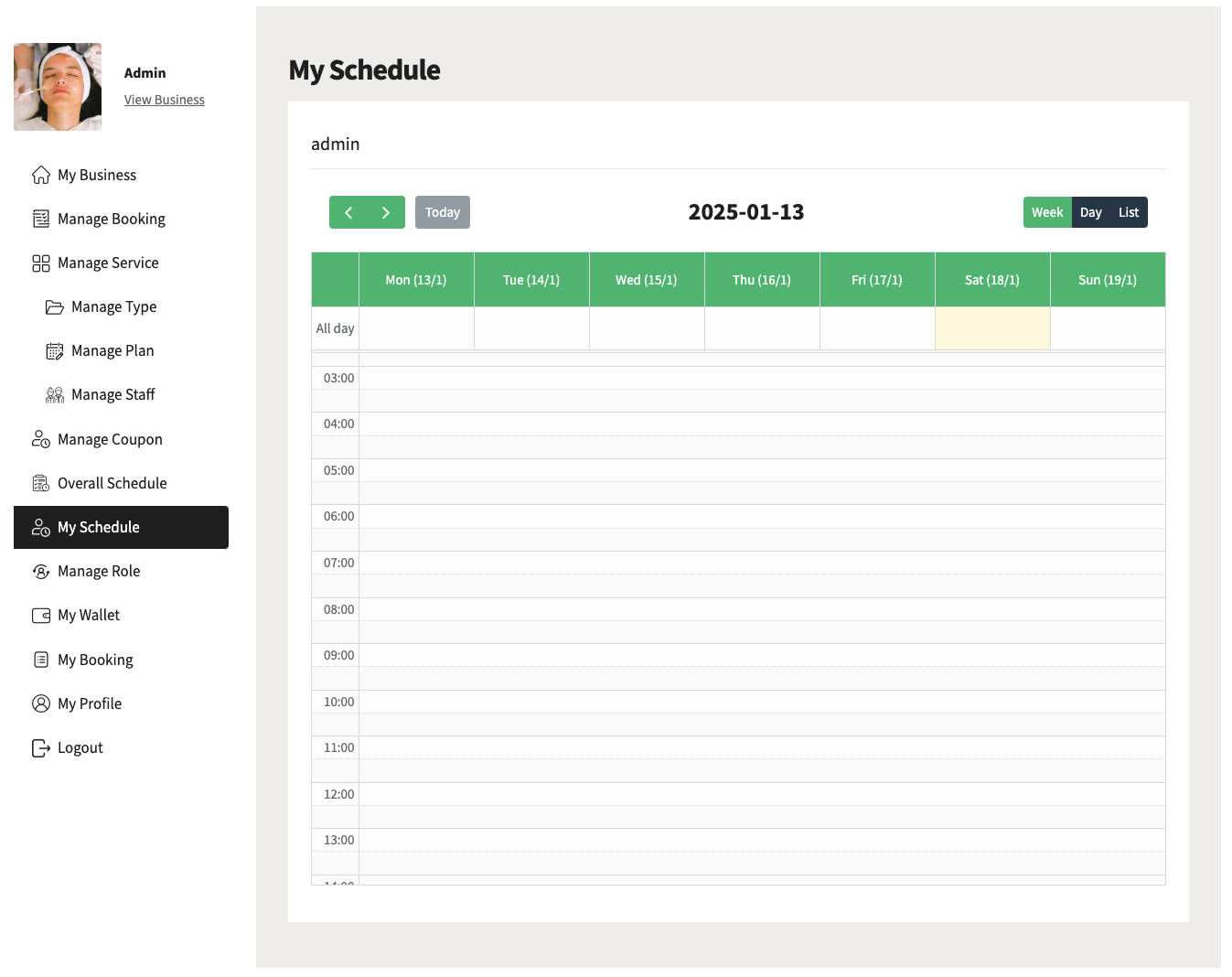Screen dimensions: 1232x977
Task: Click the next week chevron arrow
Action: 385,211
